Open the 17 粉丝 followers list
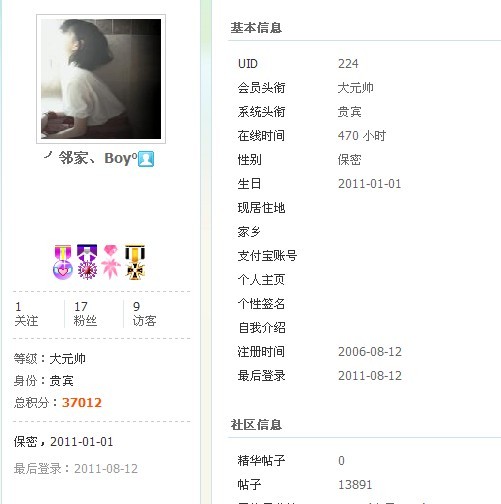Image resolution: width=501 pixels, height=504 pixels. point(85,314)
